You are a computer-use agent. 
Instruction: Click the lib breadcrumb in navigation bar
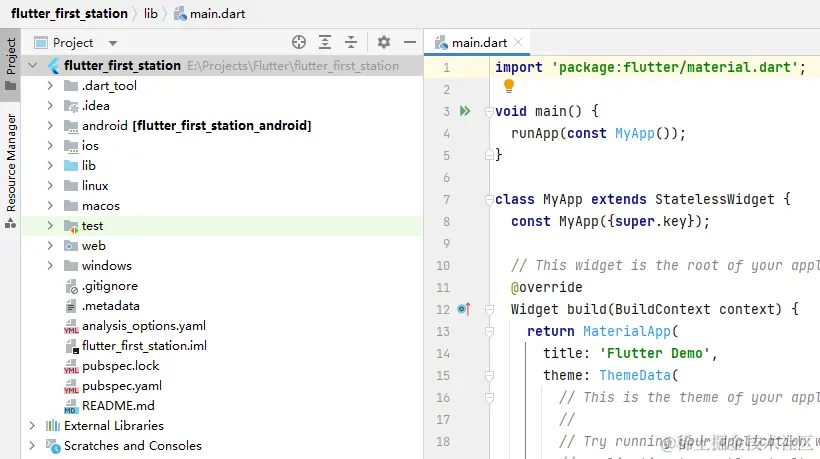click(x=151, y=14)
